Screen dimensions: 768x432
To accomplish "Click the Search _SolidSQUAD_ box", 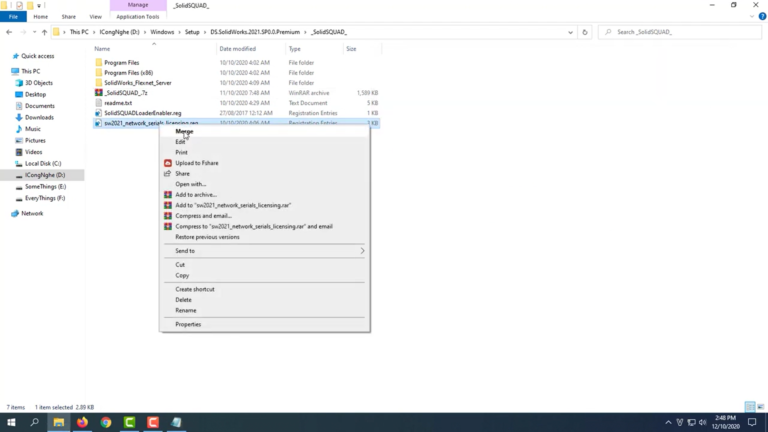I will pos(680,32).
